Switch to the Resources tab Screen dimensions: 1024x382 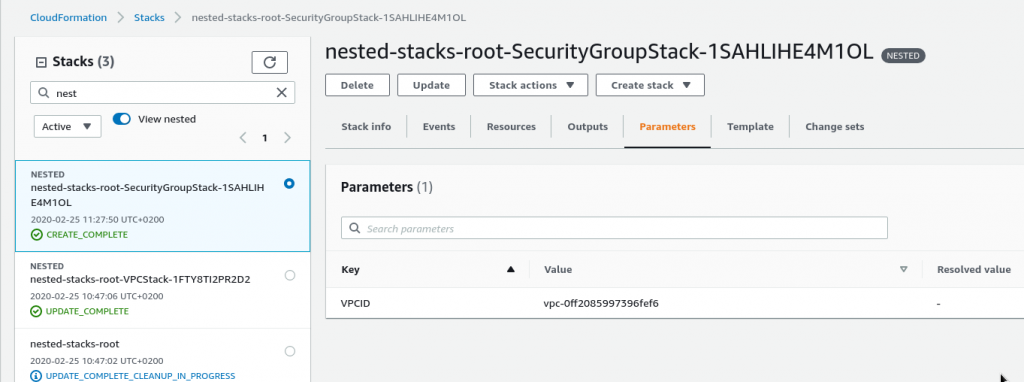[x=511, y=127]
